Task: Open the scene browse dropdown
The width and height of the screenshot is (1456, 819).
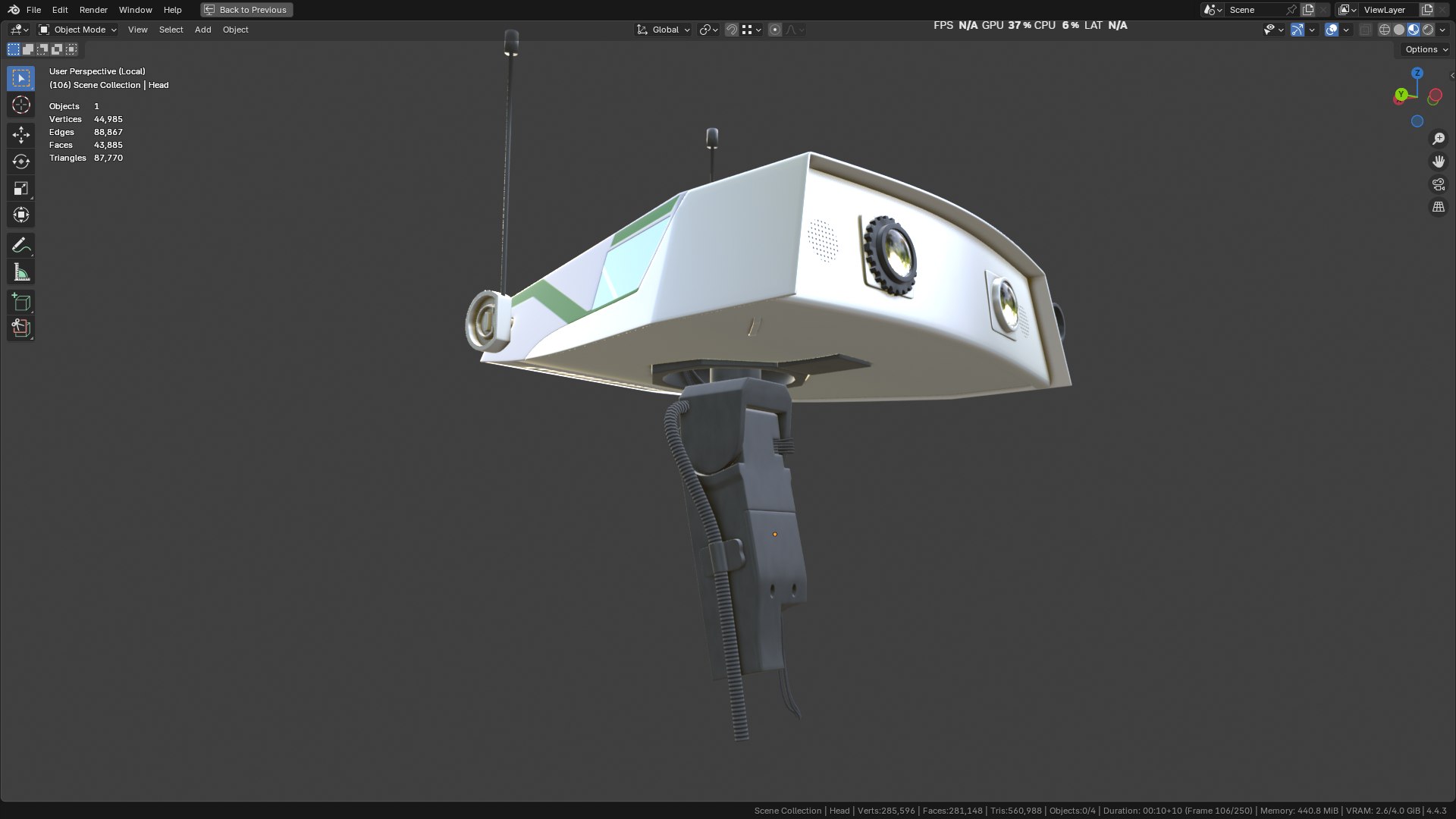Action: pos(1213,10)
